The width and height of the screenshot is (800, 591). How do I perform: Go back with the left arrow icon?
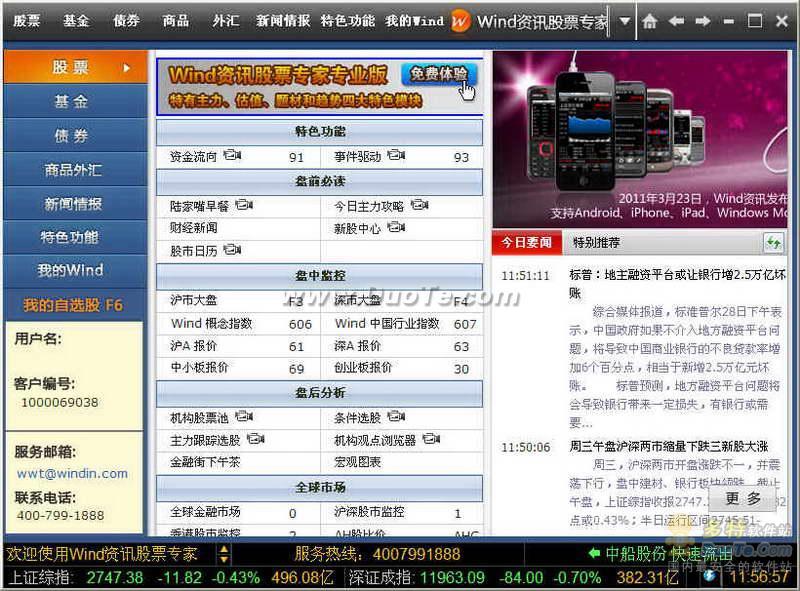click(x=677, y=21)
